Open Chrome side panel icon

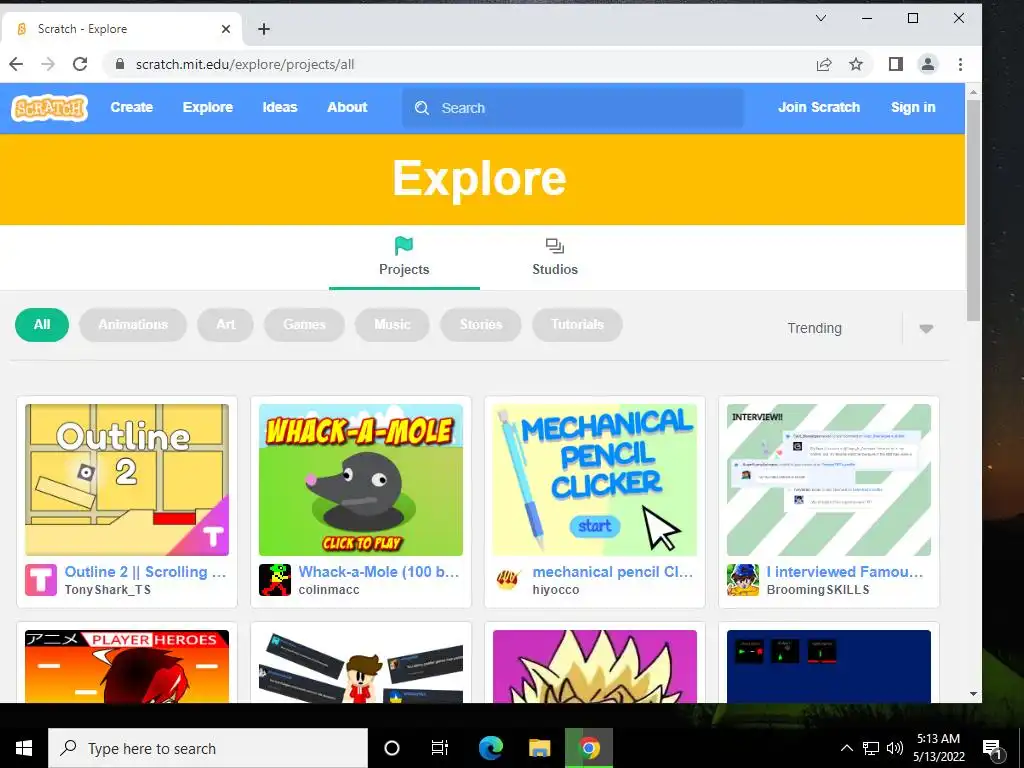point(895,64)
